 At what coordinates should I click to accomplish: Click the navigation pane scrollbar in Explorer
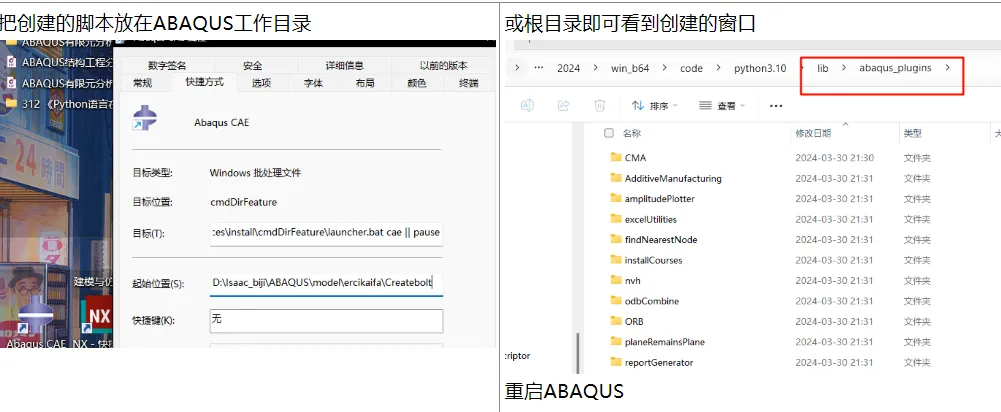(x=580, y=353)
